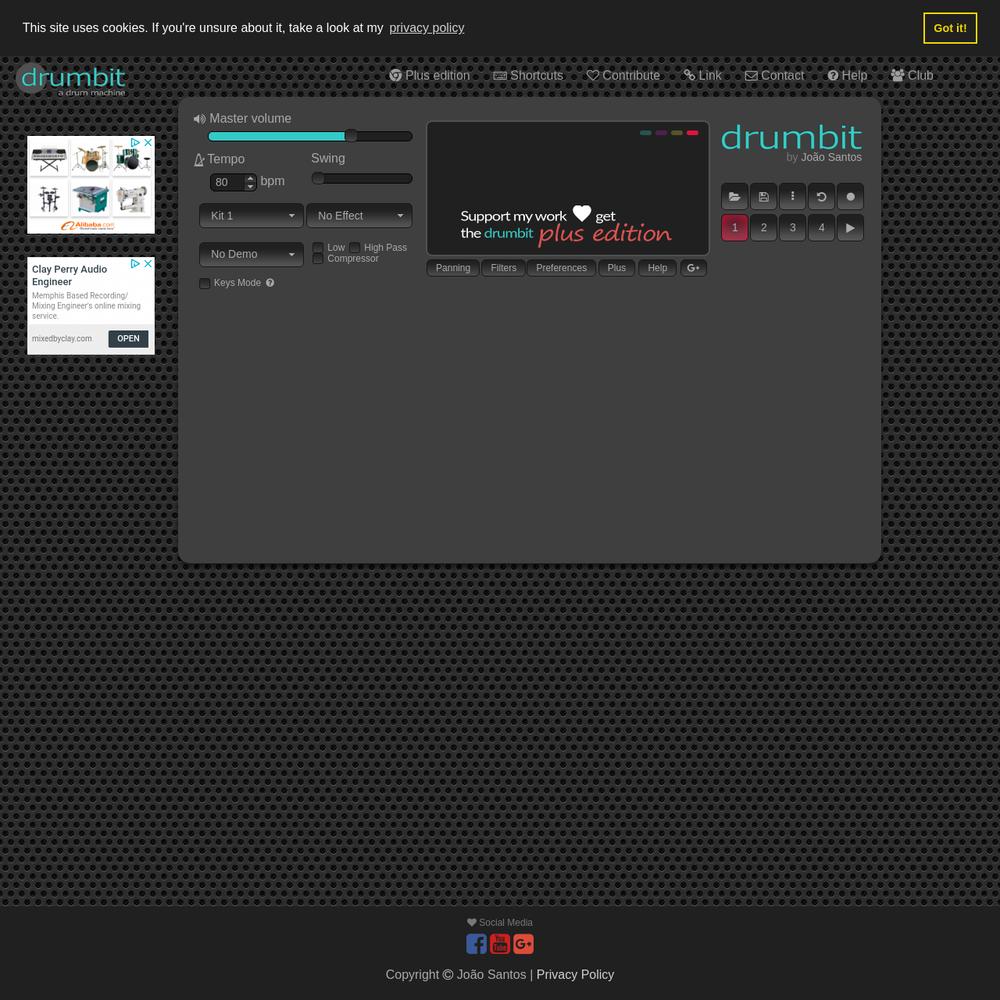
Task: Click AdChoices icon on Alibaba ad
Action: (135, 142)
